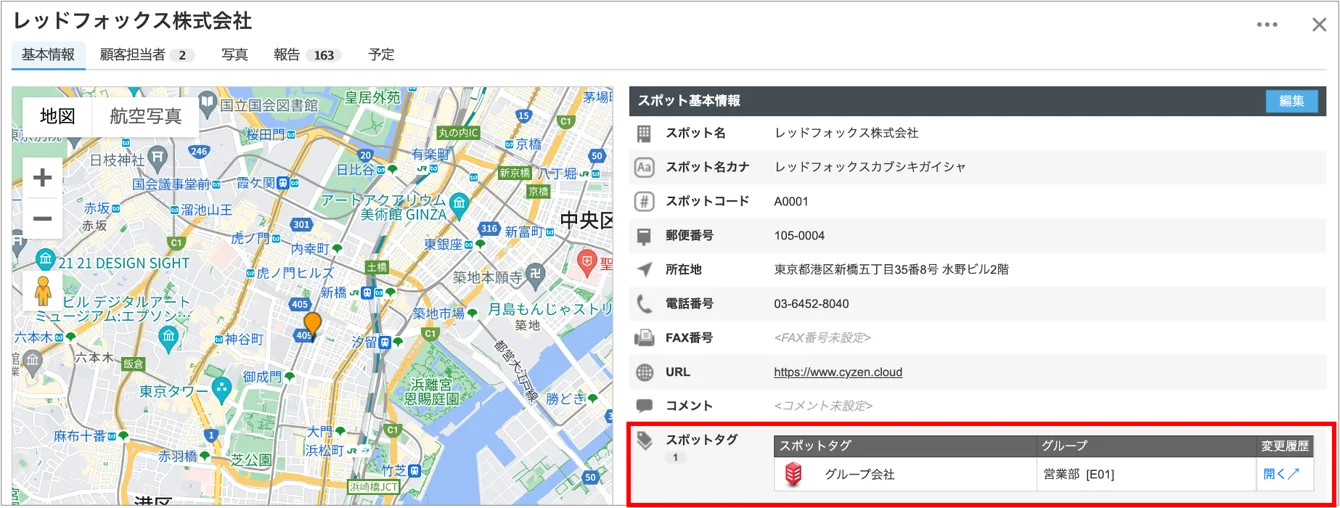Open the 開く change history link
Image resolution: width=1340 pixels, height=508 pixels.
(1282, 474)
